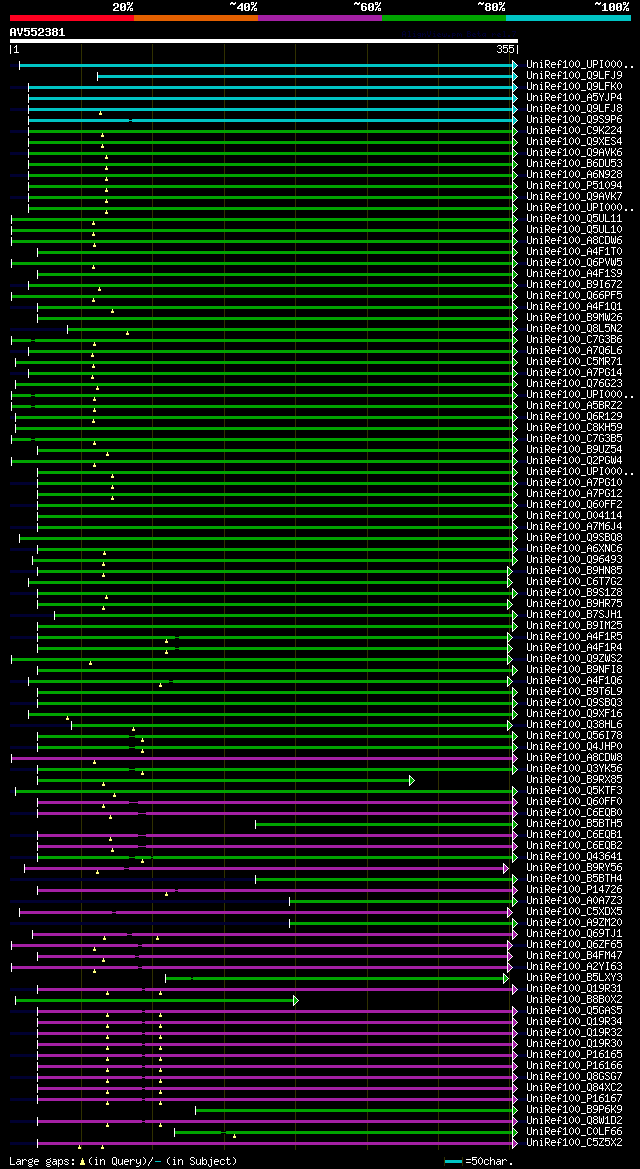Click the yellow gap marker on P14726 row
The image size is (640, 1169).
click(166, 894)
